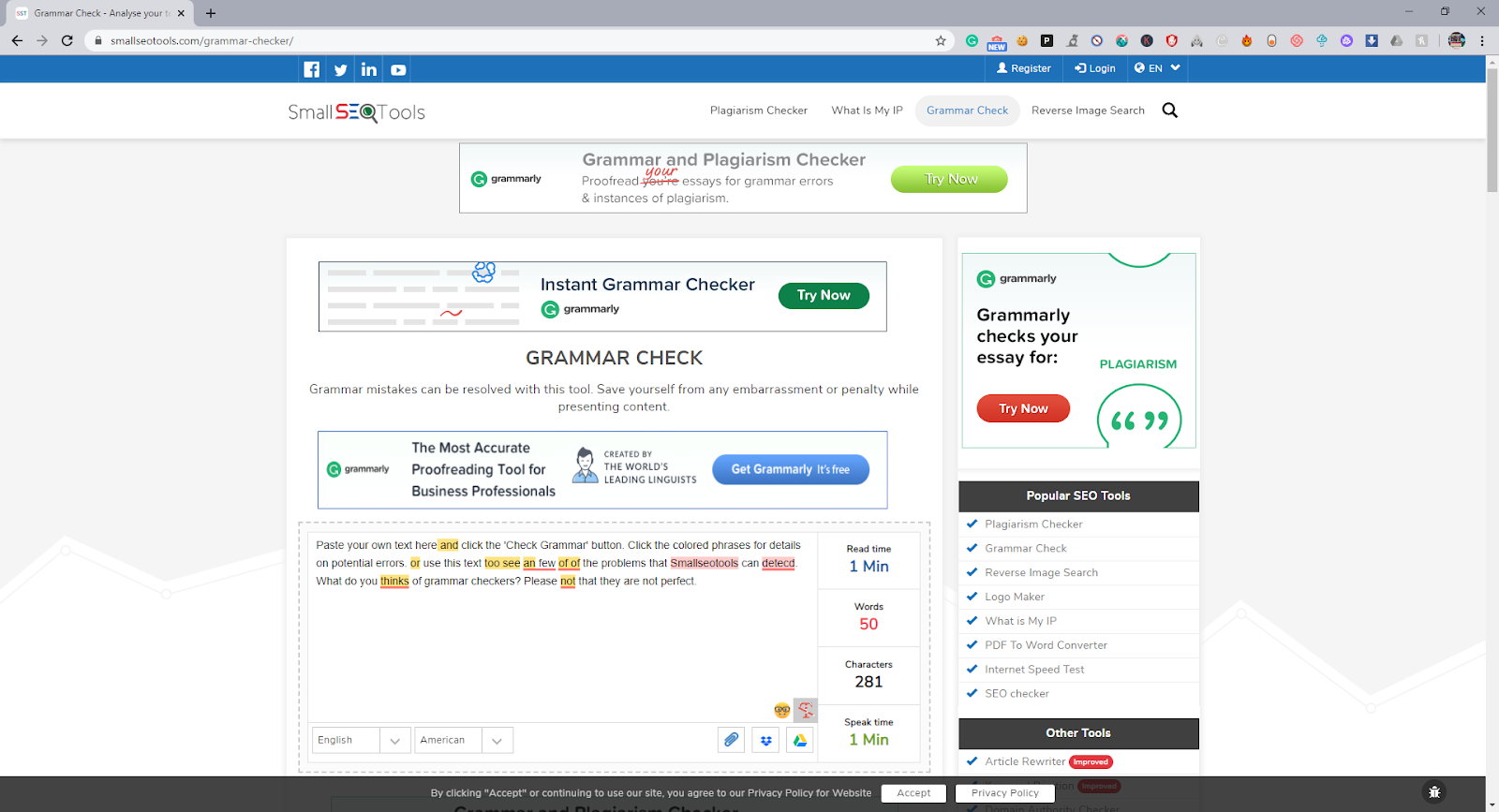Click the Get Grammarly It's free button
Screen dimensions: 1499x812
coord(790,469)
